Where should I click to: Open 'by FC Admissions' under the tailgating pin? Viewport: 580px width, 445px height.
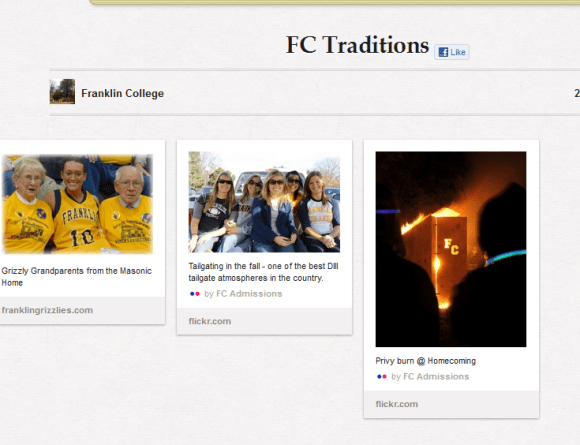click(x=243, y=294)
